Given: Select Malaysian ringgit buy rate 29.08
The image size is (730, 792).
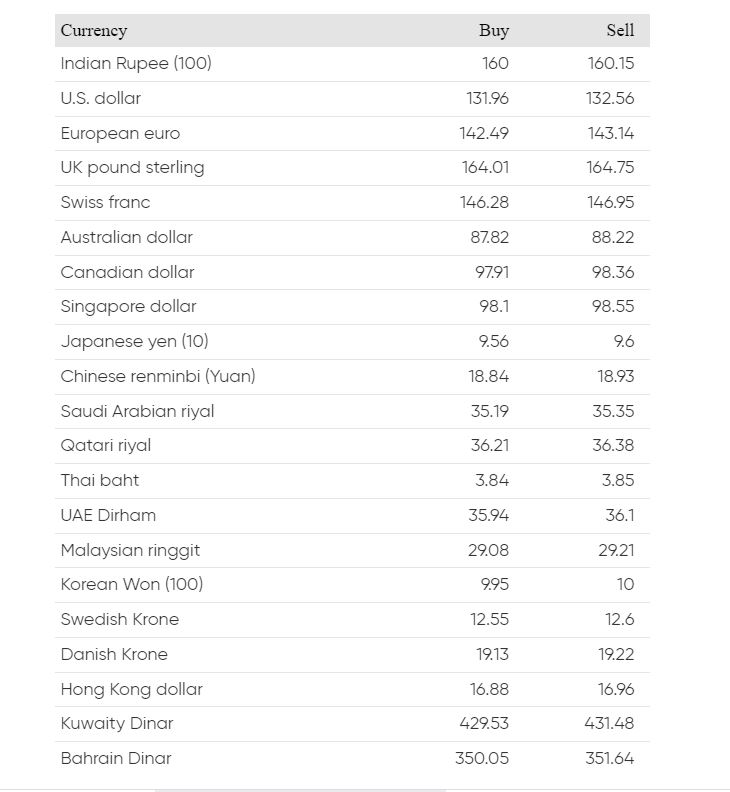Looking at the screenshot, I should 488,550.
